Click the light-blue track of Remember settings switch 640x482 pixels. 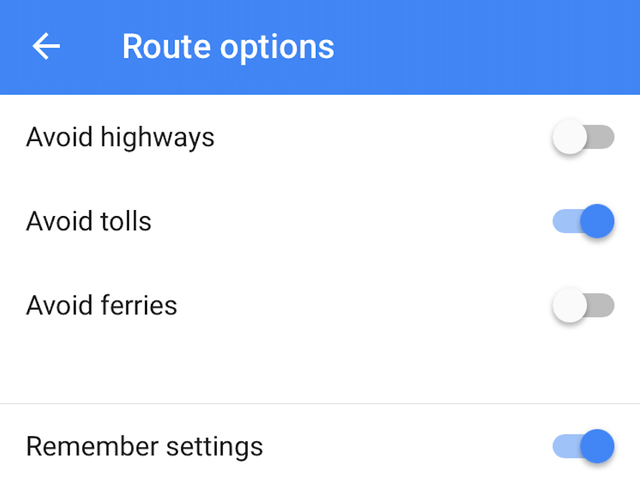click(562, 446)
